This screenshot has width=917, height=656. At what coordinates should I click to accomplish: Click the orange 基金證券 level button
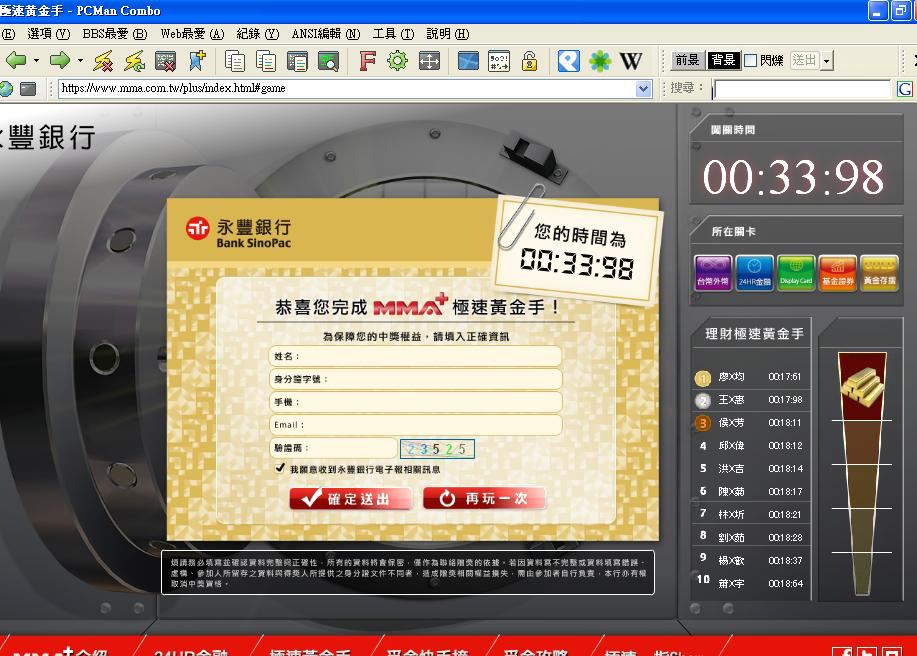pyautogui.click(x=837, y=272)
